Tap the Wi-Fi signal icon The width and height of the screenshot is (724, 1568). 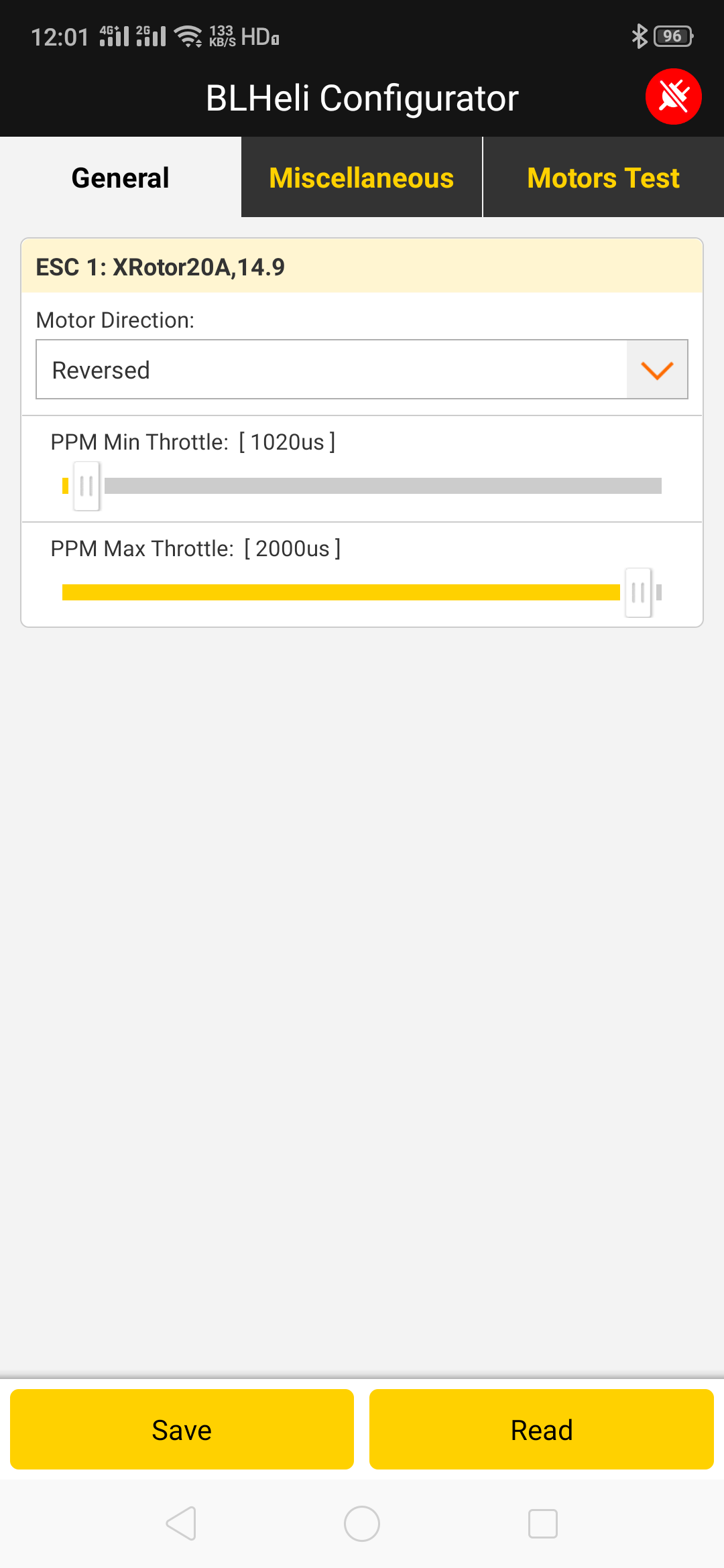[188, 36]
